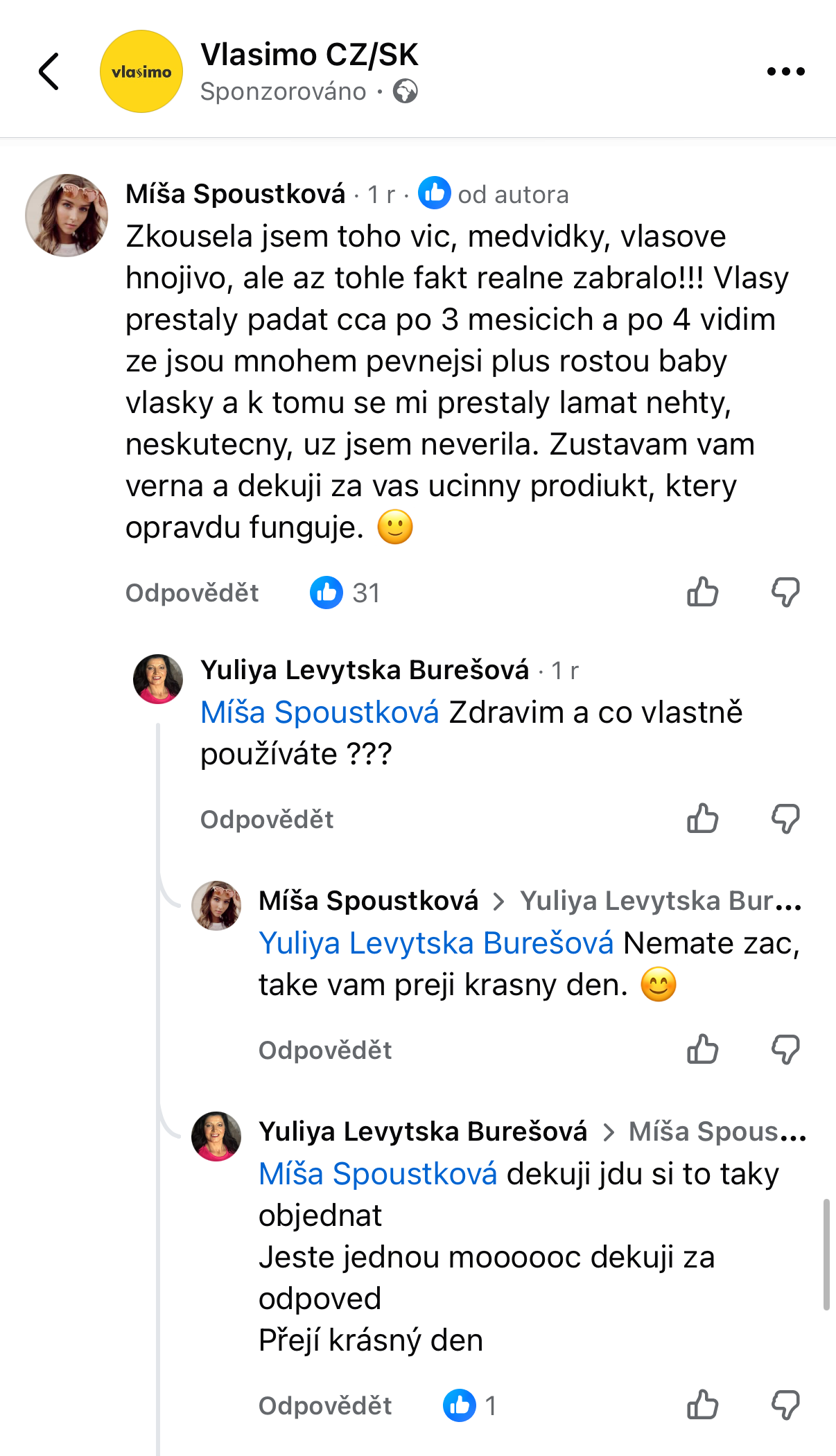The width and height of the screenshot is (836, 1456).
Task: Thumbs down the 'dekuji jdu si to' reply
Action: click(x=785, y=1405)
